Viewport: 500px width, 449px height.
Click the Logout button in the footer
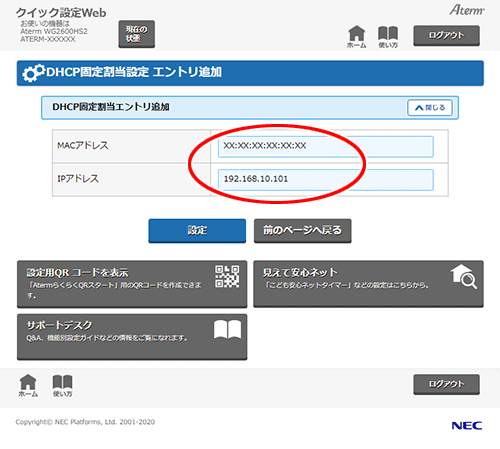(446, 384)
